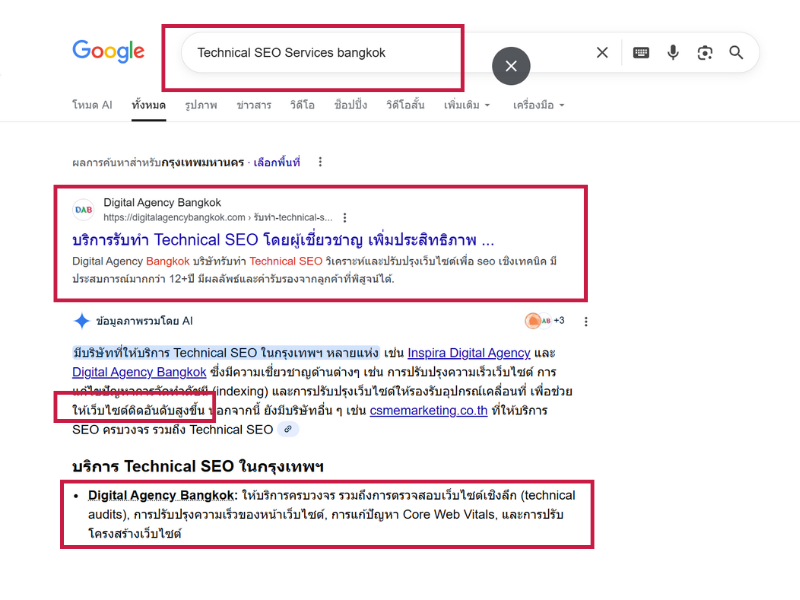
Task: Click the เลือกพื้นที่ link
Action: (x=277, y=162)
